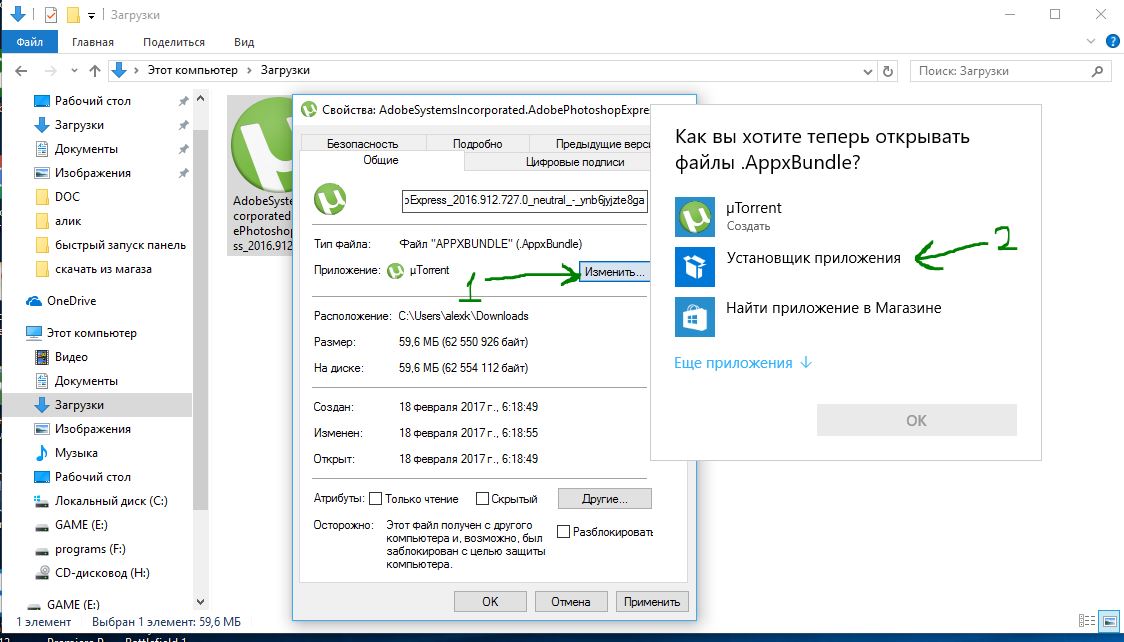
Task: Go up one folder level arrow
Action: coord(95,71)
